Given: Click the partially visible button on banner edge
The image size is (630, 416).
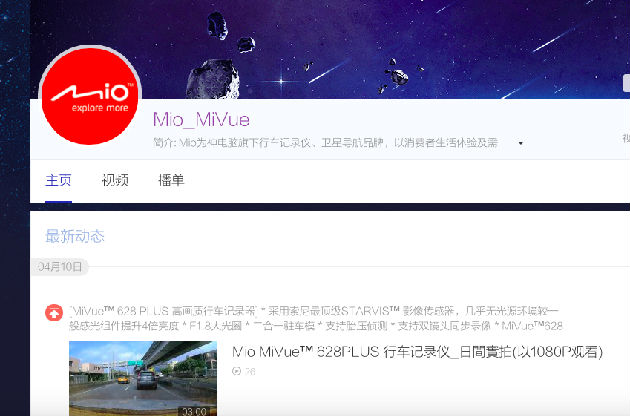Looking at the screenshot, I should [x=626, y=84].
